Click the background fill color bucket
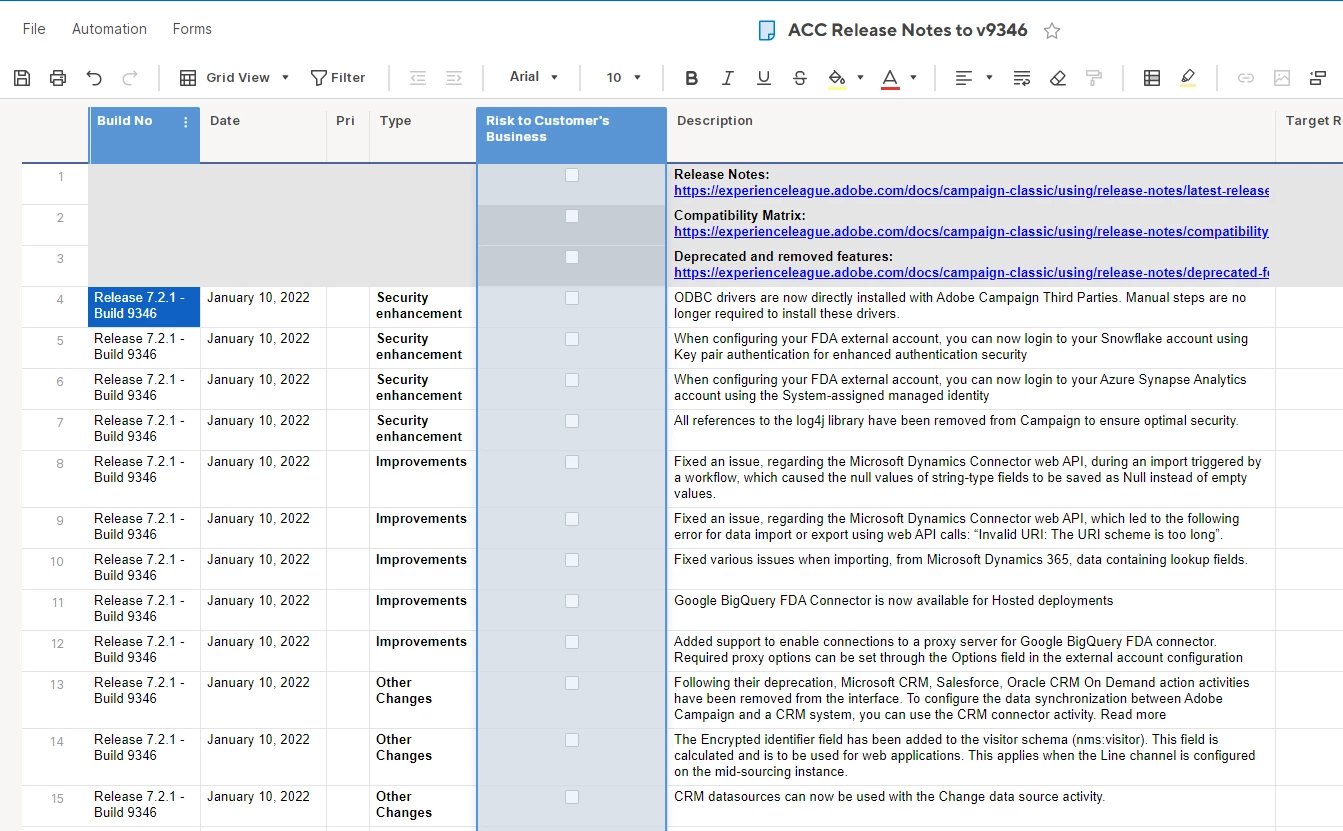Screen dimensions: 1343x831 pos(837,78)
